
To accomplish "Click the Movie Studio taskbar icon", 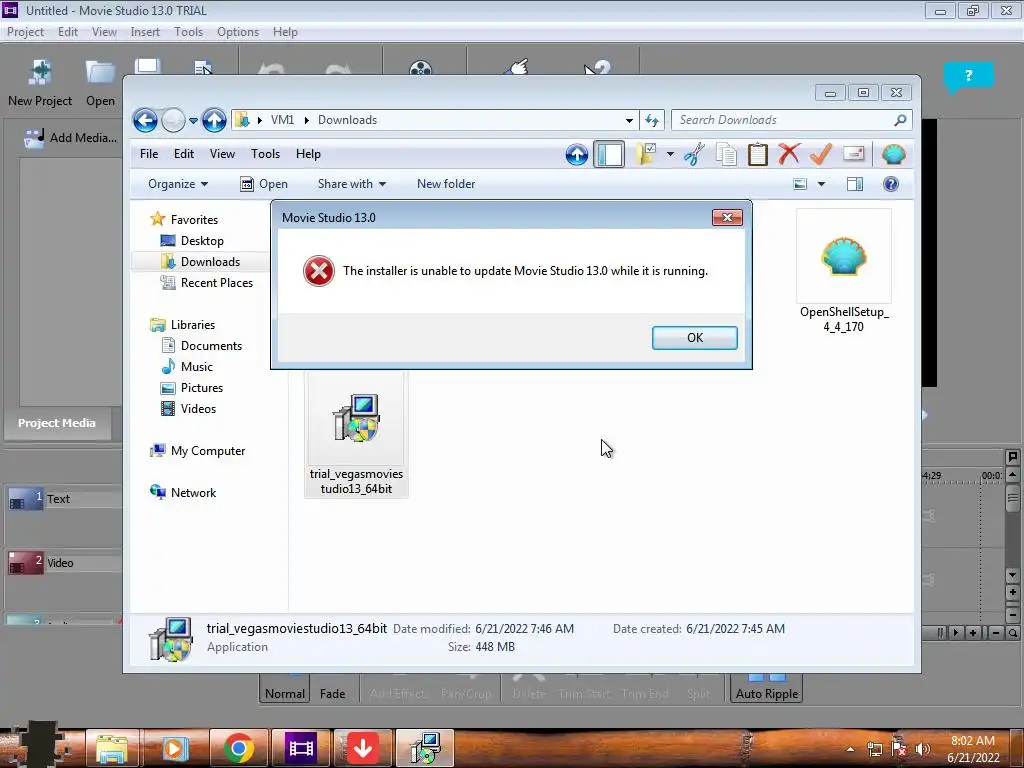I will pyautogui.click(x=300, y=748).
